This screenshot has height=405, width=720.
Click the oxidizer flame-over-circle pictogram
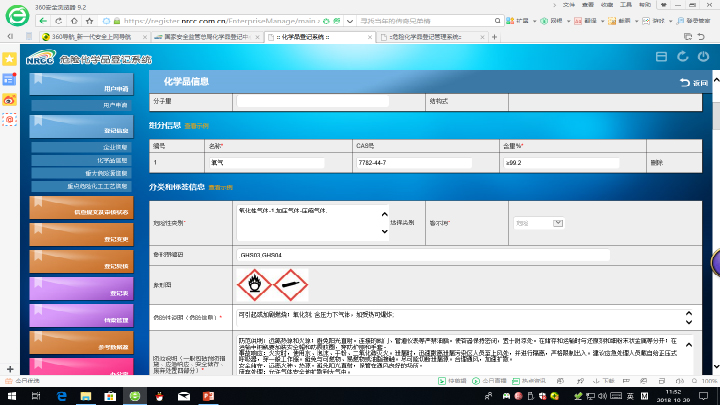251,287
